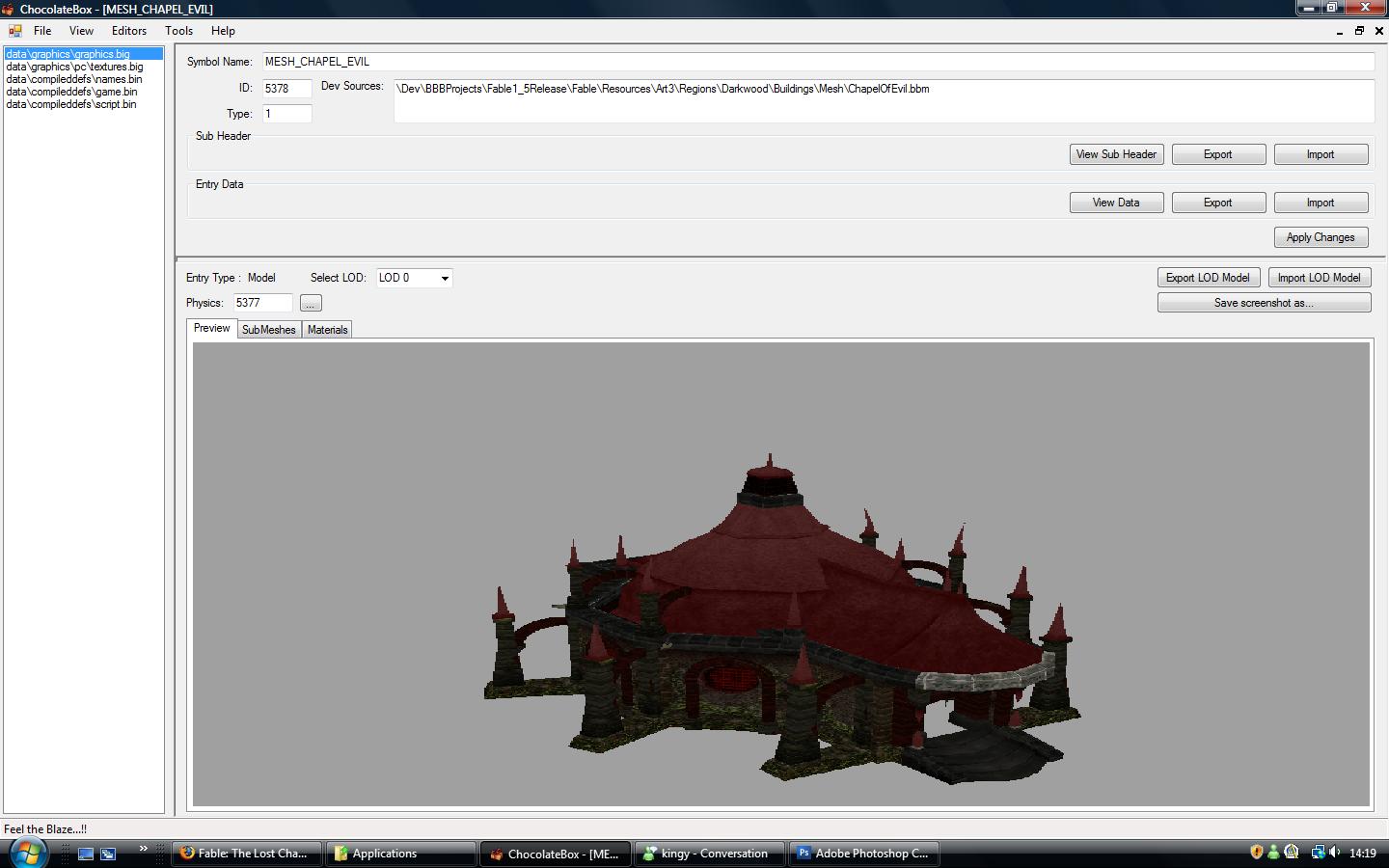The height and width of the screenshot is (868, 1389).
Task: Expand the hidden Quick Launch chevron
Action: pyautogui.click(x=143, y=849)
